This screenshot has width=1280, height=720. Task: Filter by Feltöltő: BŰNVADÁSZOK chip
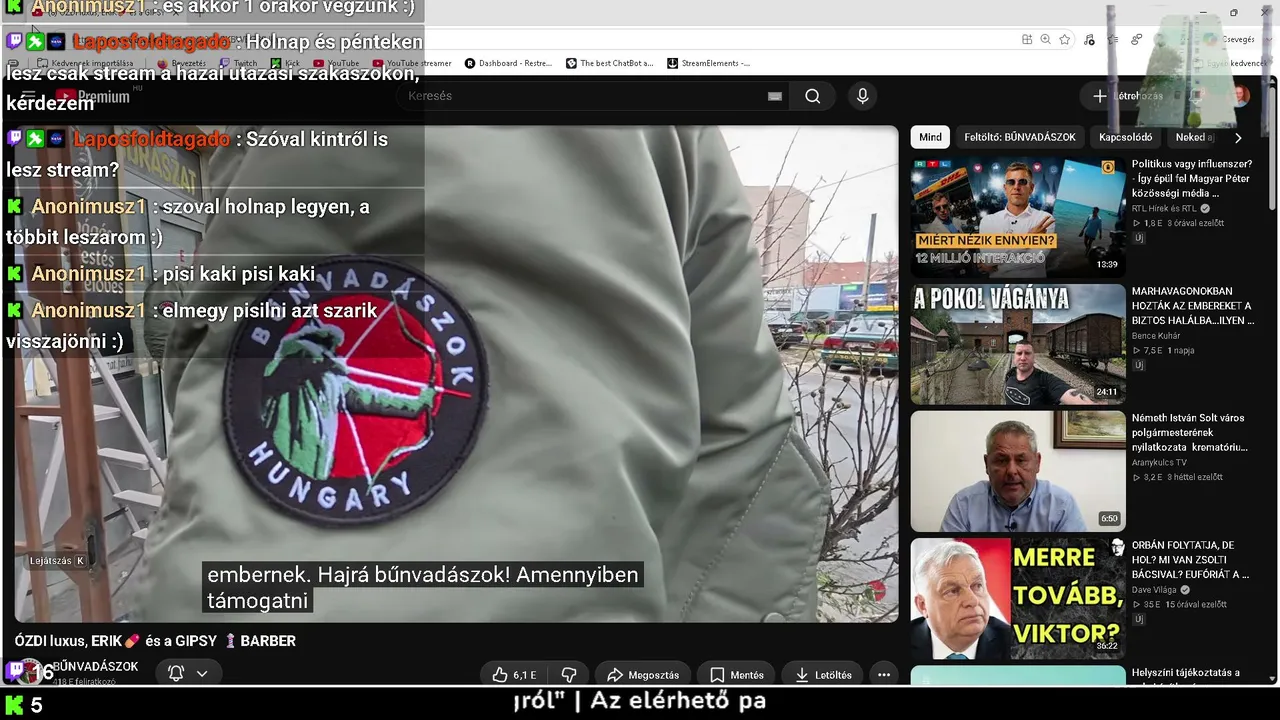click(x=1020, y=137)
